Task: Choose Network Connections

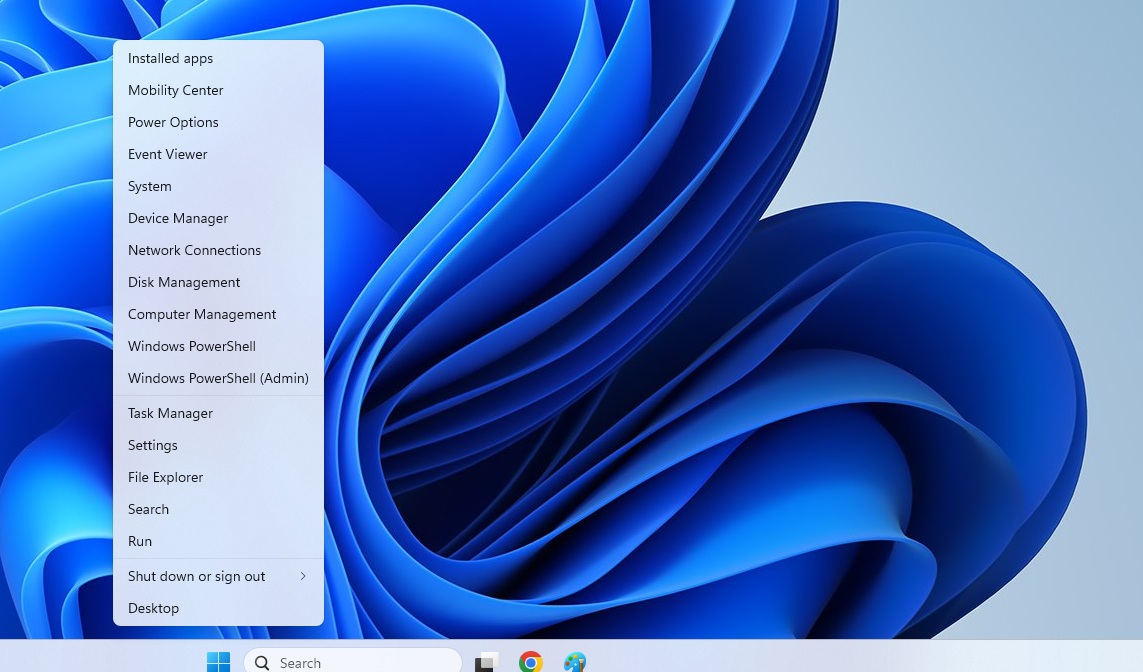Action: coord(218,251)
